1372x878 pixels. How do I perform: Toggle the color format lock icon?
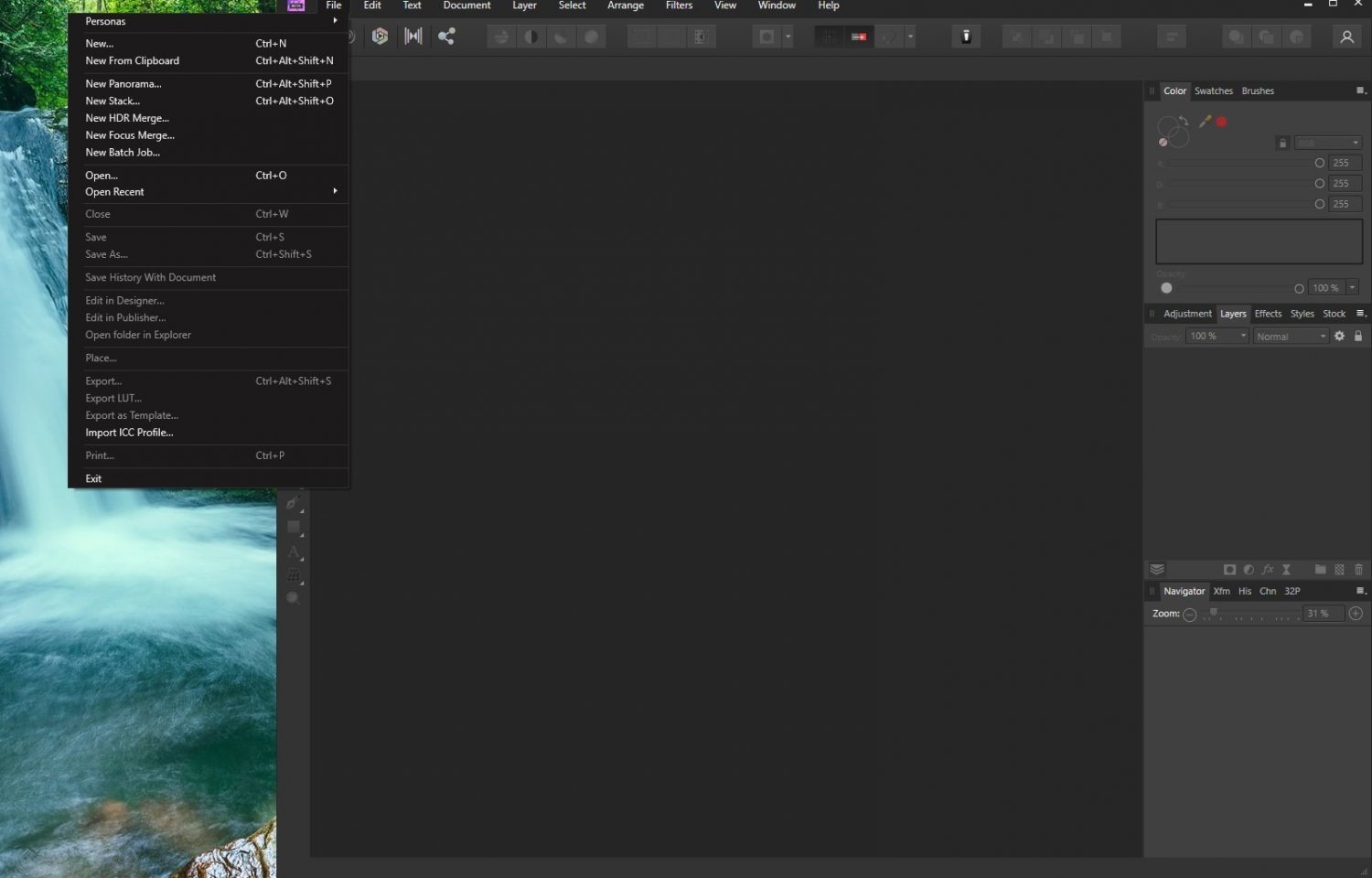(1282, 143)
